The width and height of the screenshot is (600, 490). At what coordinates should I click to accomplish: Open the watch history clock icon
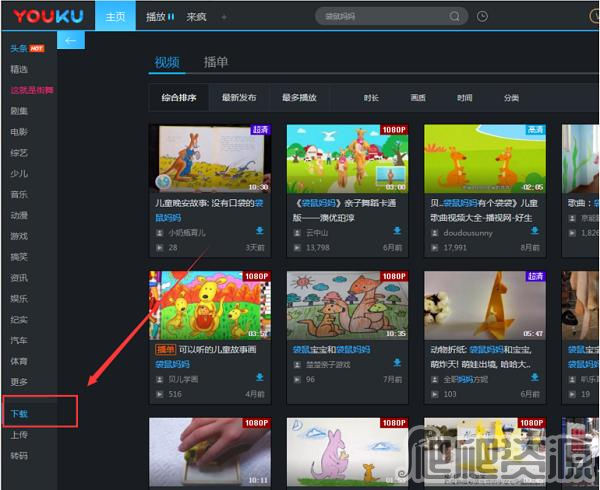[x=482, y=16]
